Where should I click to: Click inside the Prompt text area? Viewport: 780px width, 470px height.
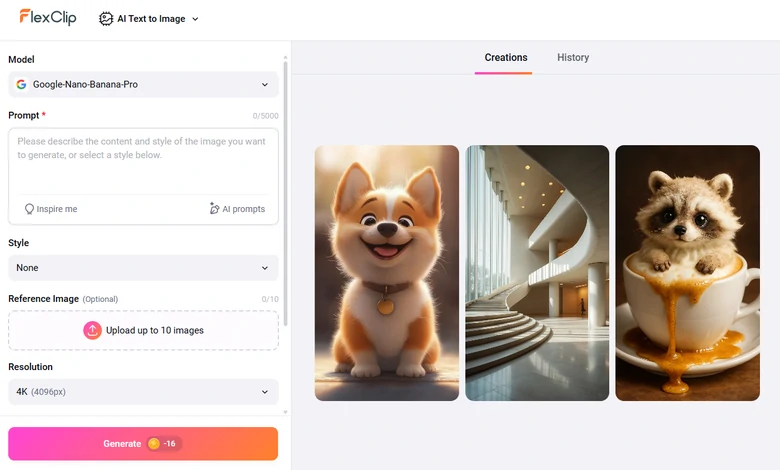[143, 162]
